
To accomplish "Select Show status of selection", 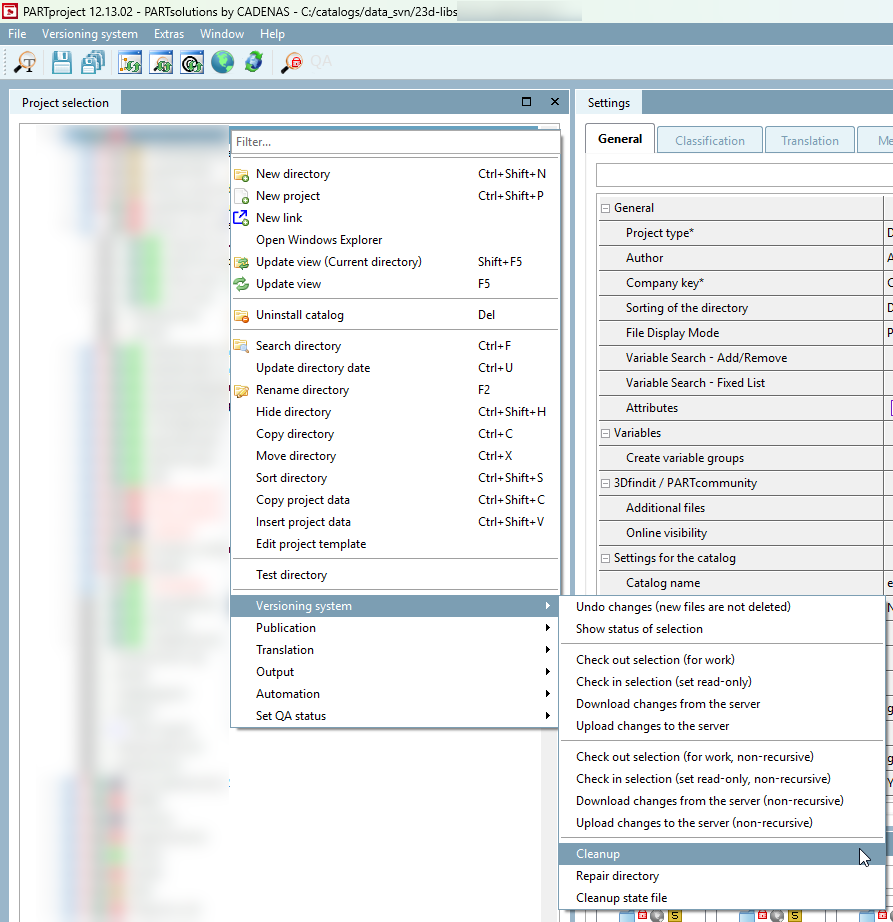I will (x=722, y=629).
